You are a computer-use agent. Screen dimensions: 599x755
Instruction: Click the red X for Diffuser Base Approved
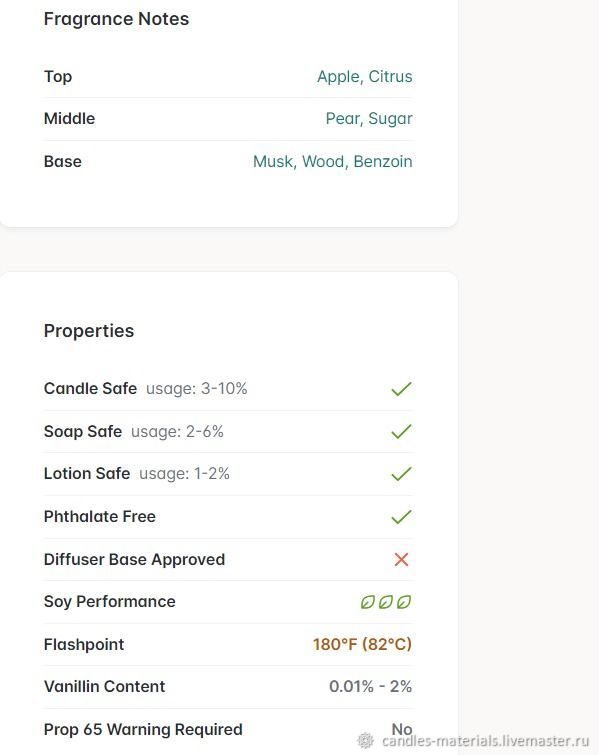401,560
